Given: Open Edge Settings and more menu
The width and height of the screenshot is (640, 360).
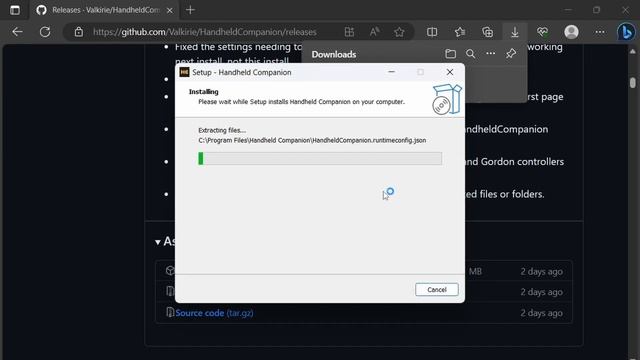Looking at the screenshot, I should point(600,32).
